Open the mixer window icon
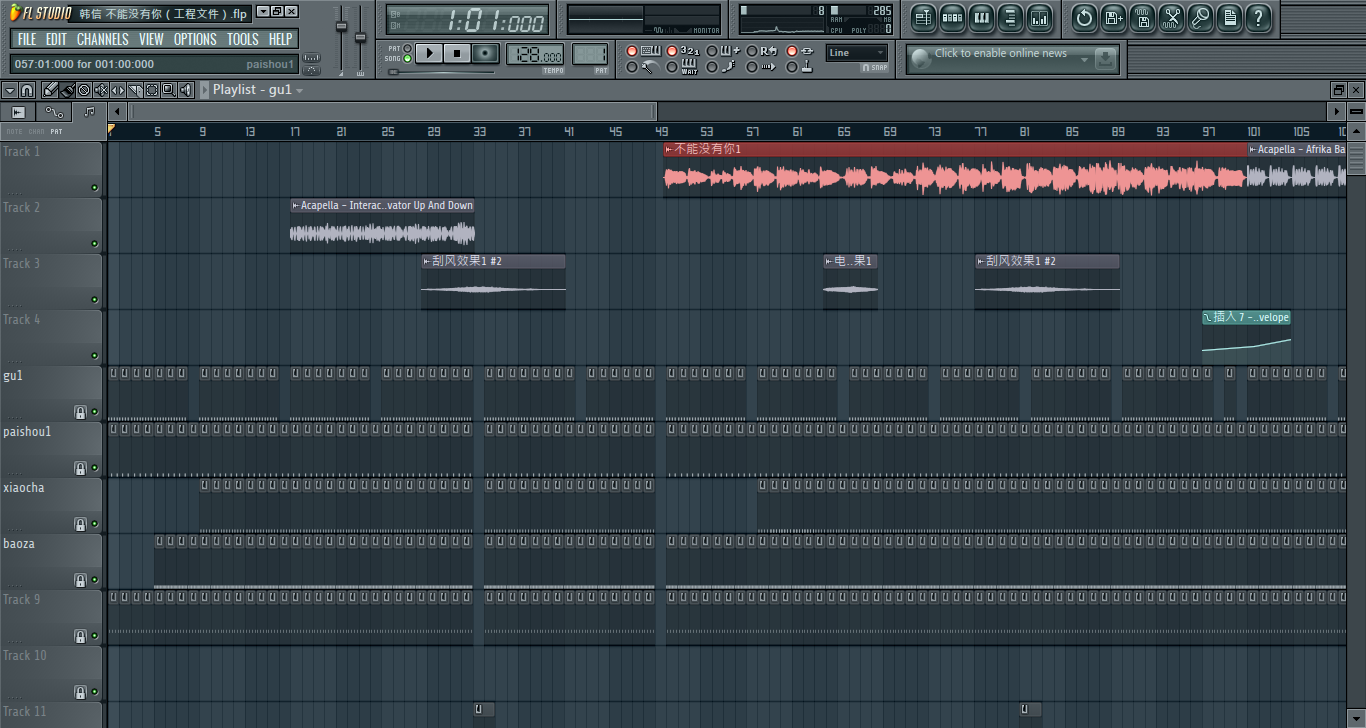This screenshot has width=1366, height=728. pyautogui.click(x=1039, y=17)
